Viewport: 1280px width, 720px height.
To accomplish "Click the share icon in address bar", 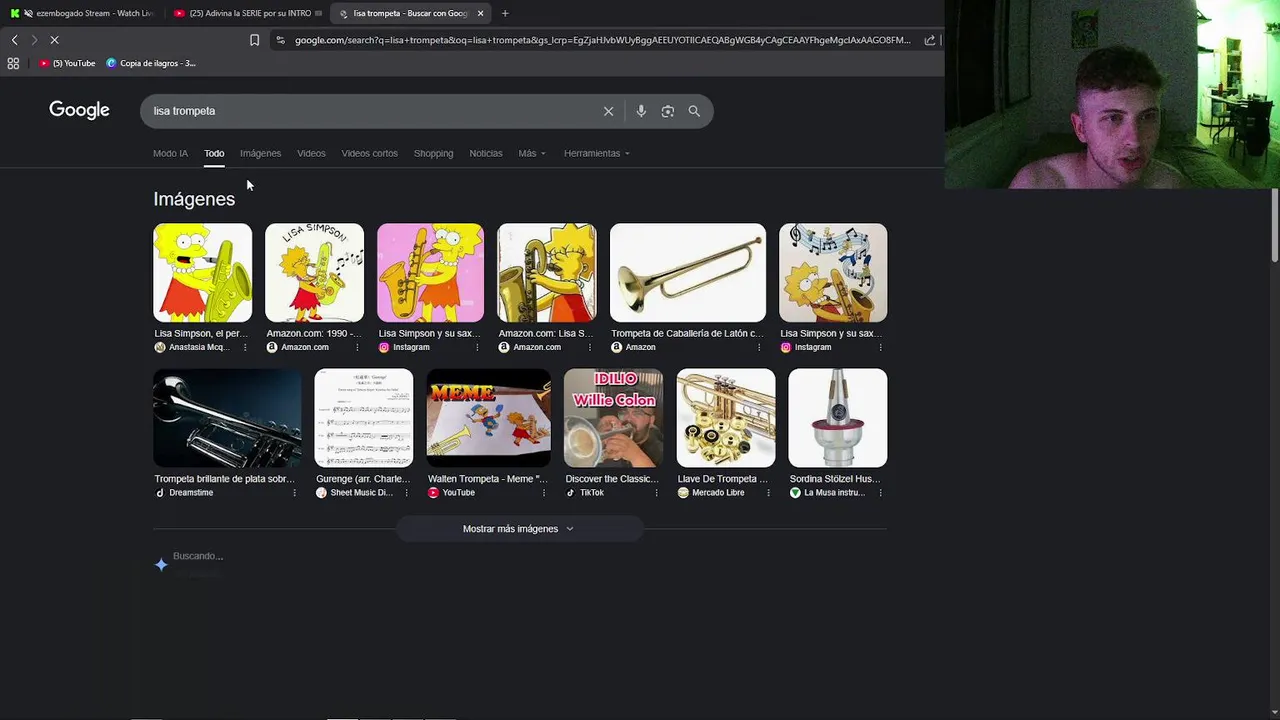I will (930, 40).
